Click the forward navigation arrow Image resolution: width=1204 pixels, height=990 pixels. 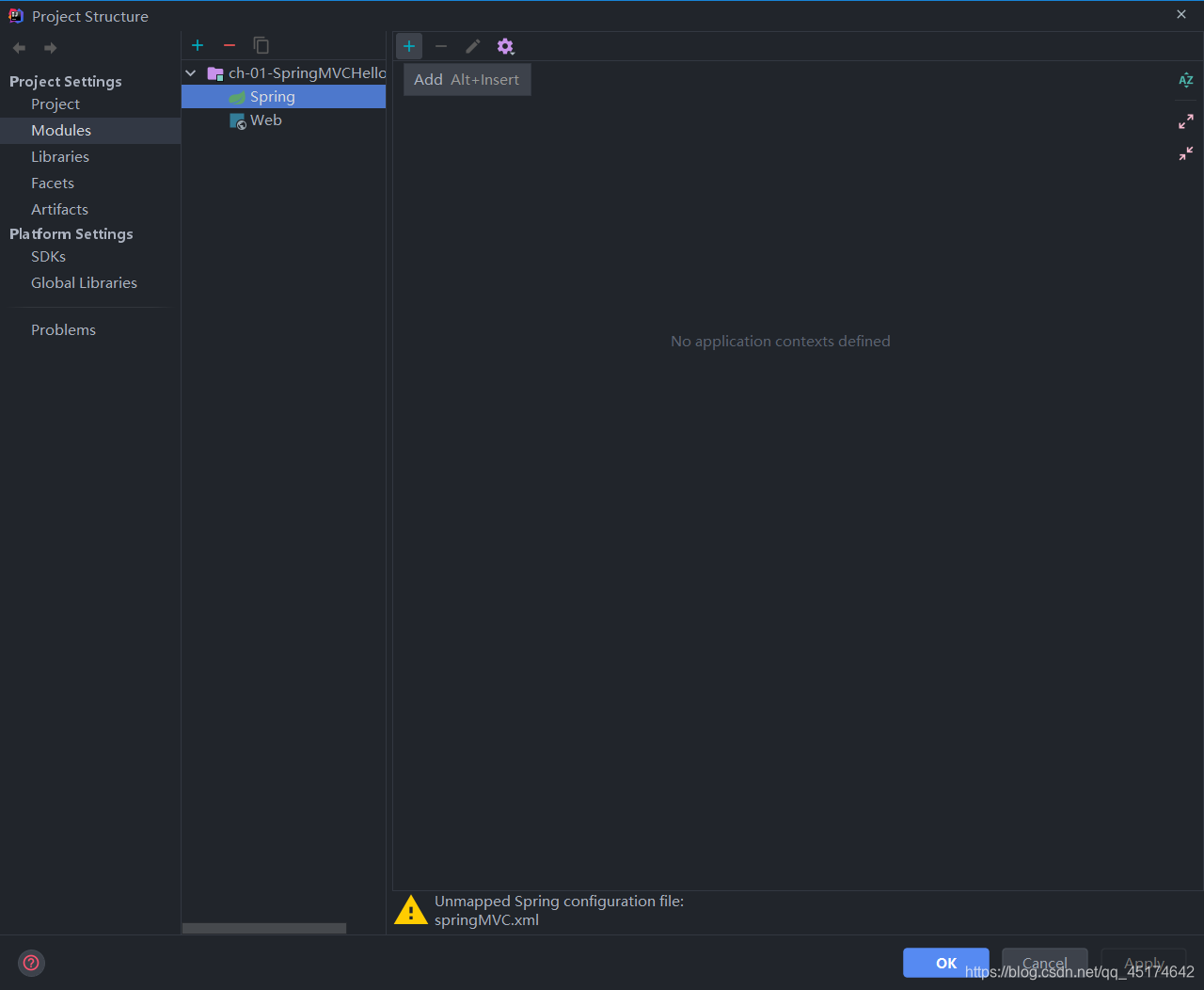point(50,48)
